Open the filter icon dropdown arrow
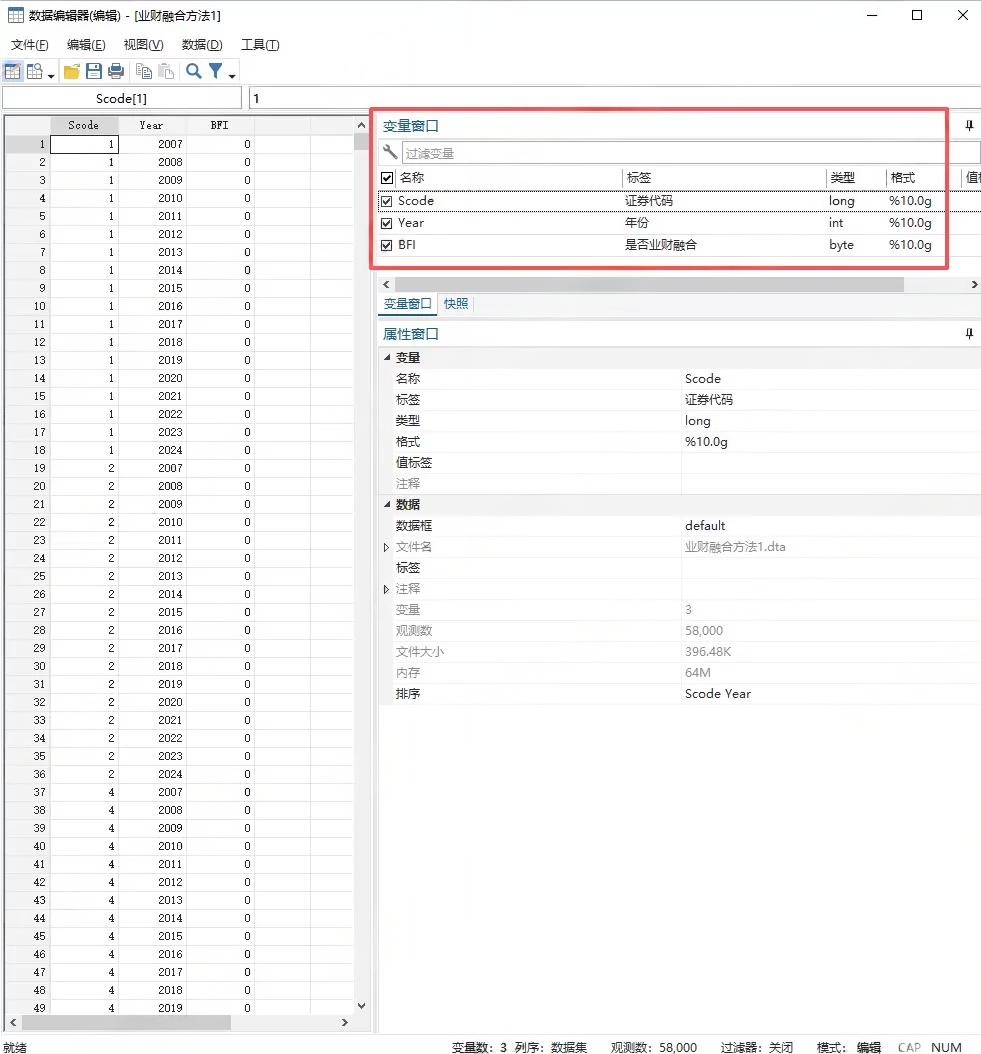This screenshot has width=981, height=1054. (232, 75)
